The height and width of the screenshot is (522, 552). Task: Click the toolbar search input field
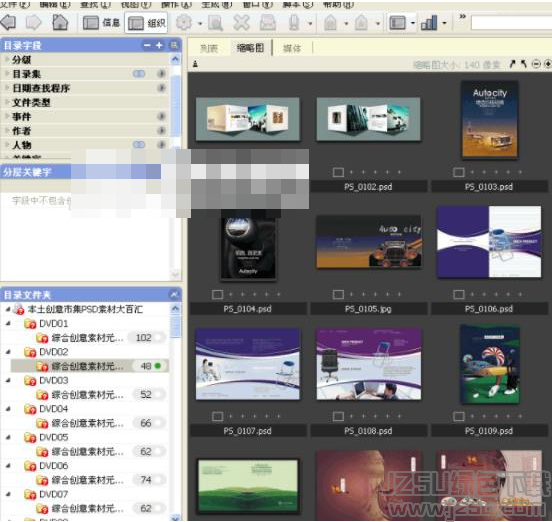click(511, 23)
